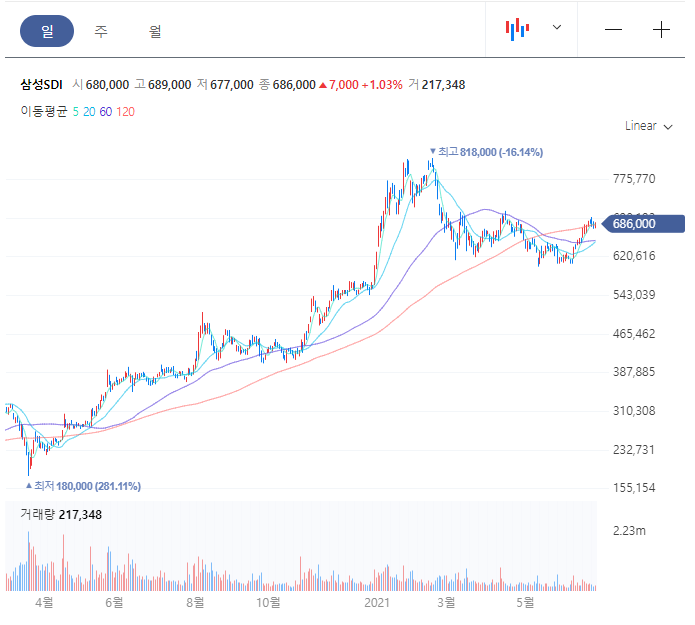Click the 이동평균 moving average label
The width and height of the screenshot is (695, 625).
pyautogui.click(x=43, y=111)
